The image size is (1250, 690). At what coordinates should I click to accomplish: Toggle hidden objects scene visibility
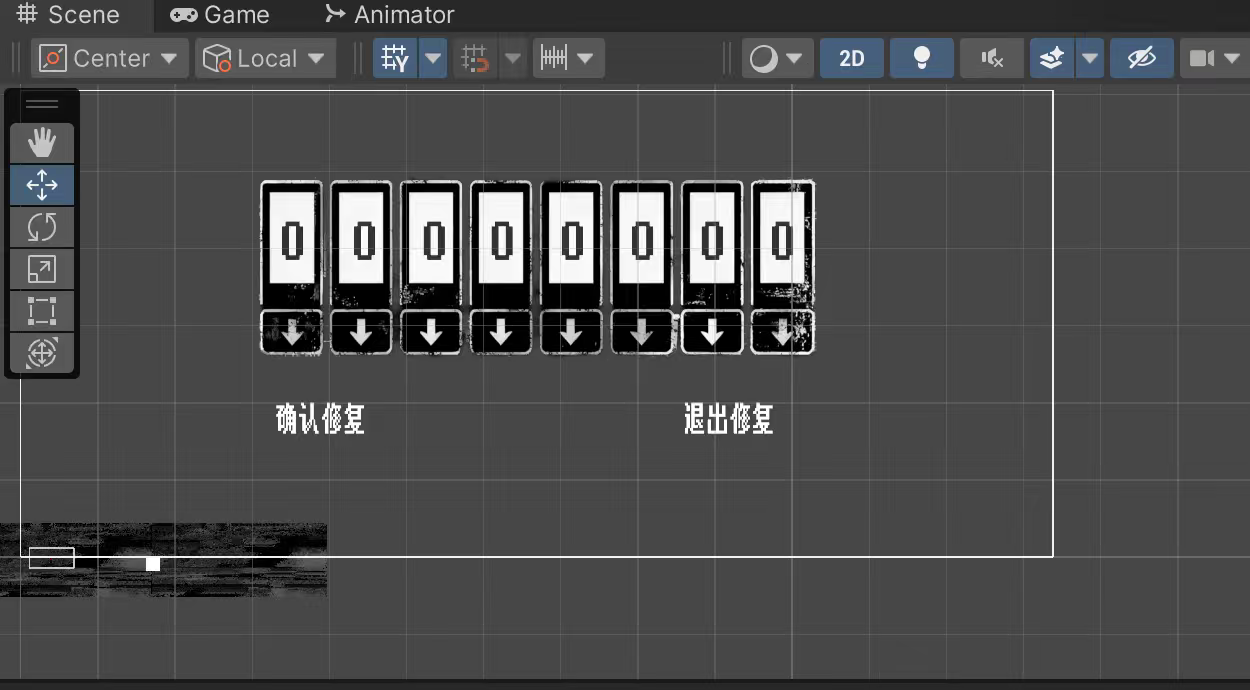[1141, 59]
